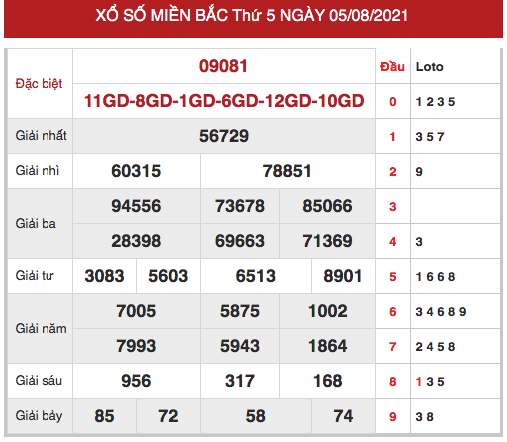This screenshot has width=507, height=442.
Task: Click the Giải tư number 8901
Action: [x=343, y=276]
